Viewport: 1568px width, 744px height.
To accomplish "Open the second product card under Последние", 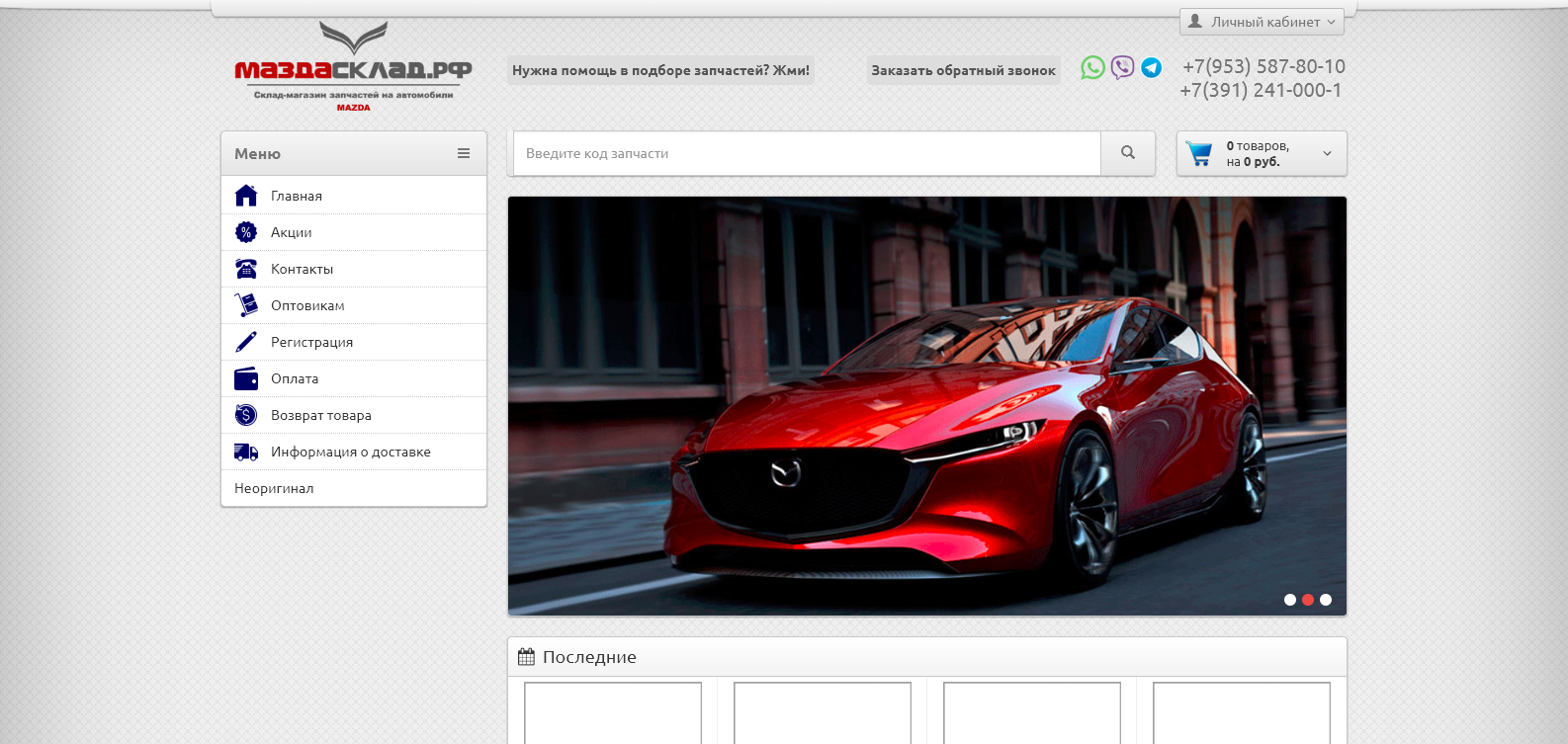I will [x=823, y=712].
